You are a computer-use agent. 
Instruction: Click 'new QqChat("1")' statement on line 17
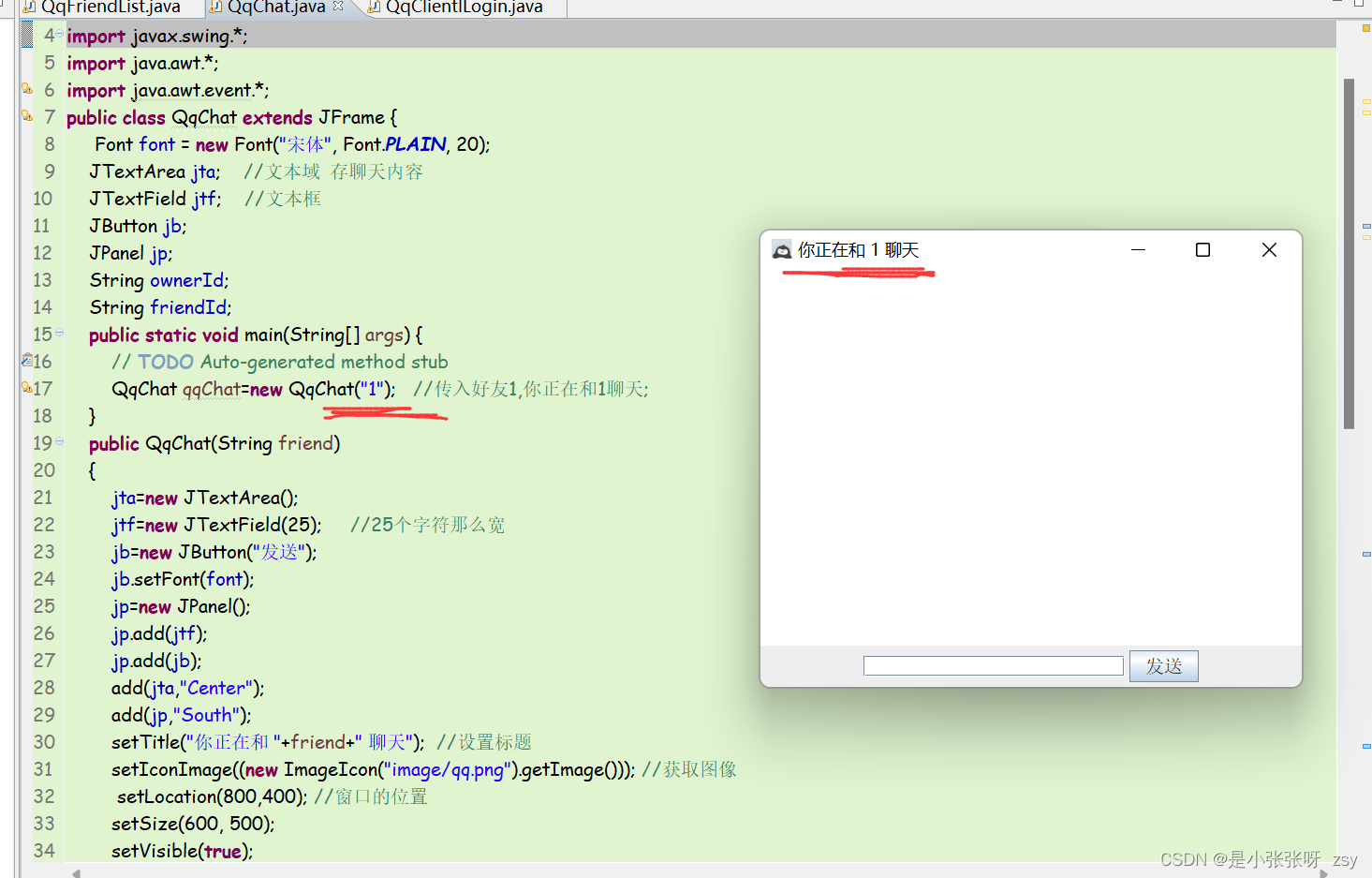253,389
